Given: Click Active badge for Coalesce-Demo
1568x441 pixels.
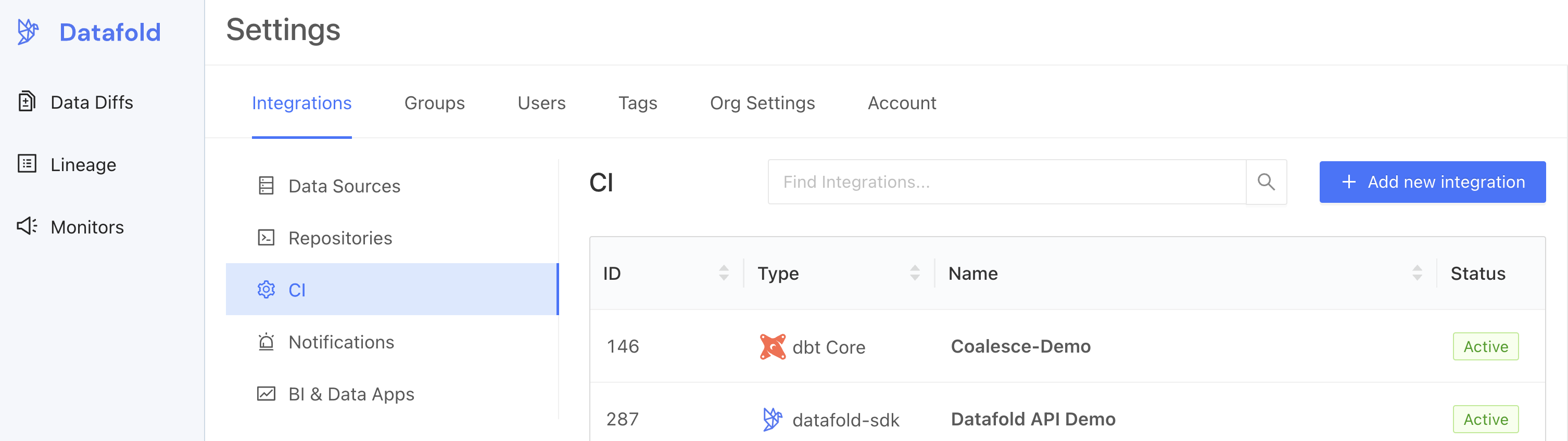Looking at the screenshot, I should (1486, 346).
